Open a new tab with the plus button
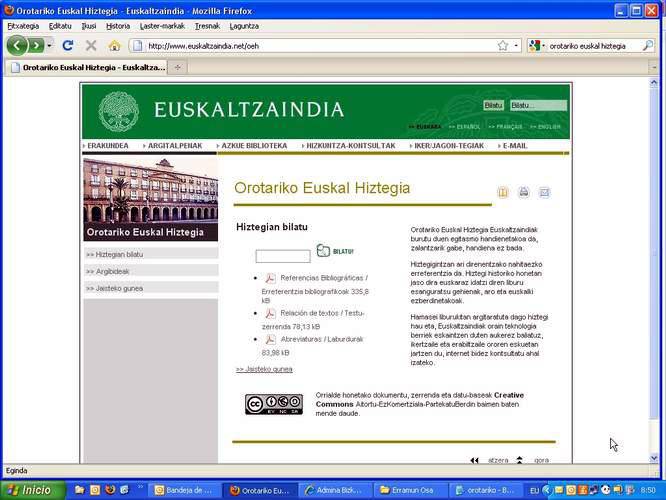Viewport: 666px width, 500px height. pos(178,67)
